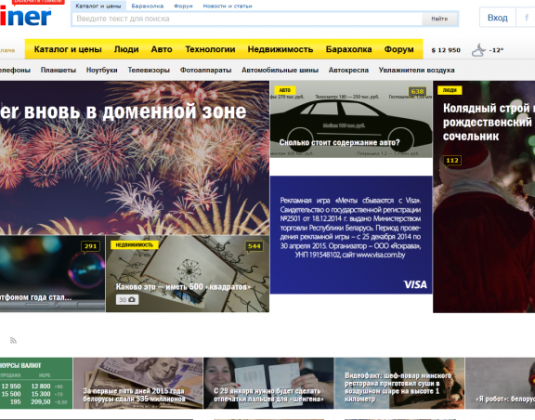Click the Facebook login icon
This screenshot has width=535, height=420.
526,17
